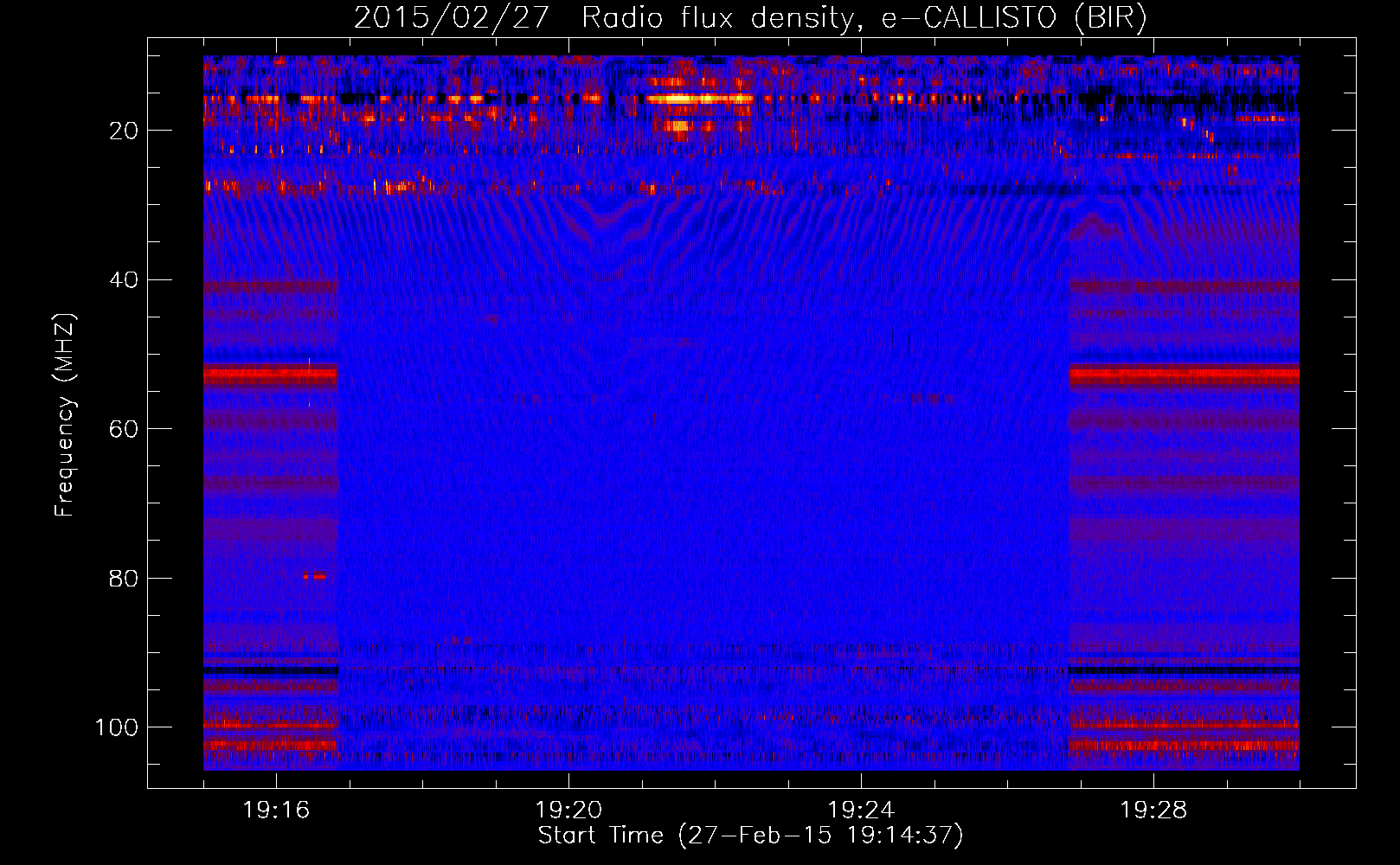Screen dimensions: 1400x865
Task: Click the 20 frequency tick label
Action: pyautogui.click(x=124, y=131)
